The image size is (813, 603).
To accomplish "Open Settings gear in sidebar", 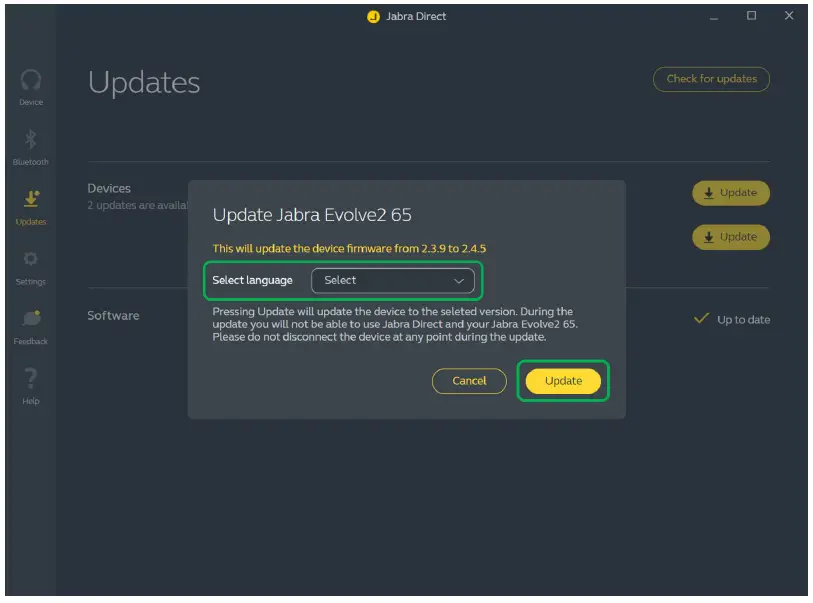I will coord(31,259).
